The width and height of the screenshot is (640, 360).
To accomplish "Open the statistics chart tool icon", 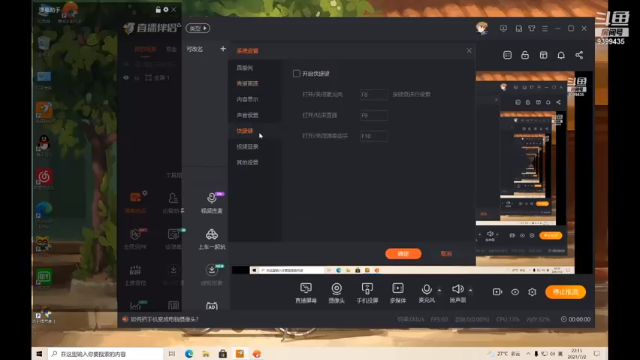I will (136, 305).
